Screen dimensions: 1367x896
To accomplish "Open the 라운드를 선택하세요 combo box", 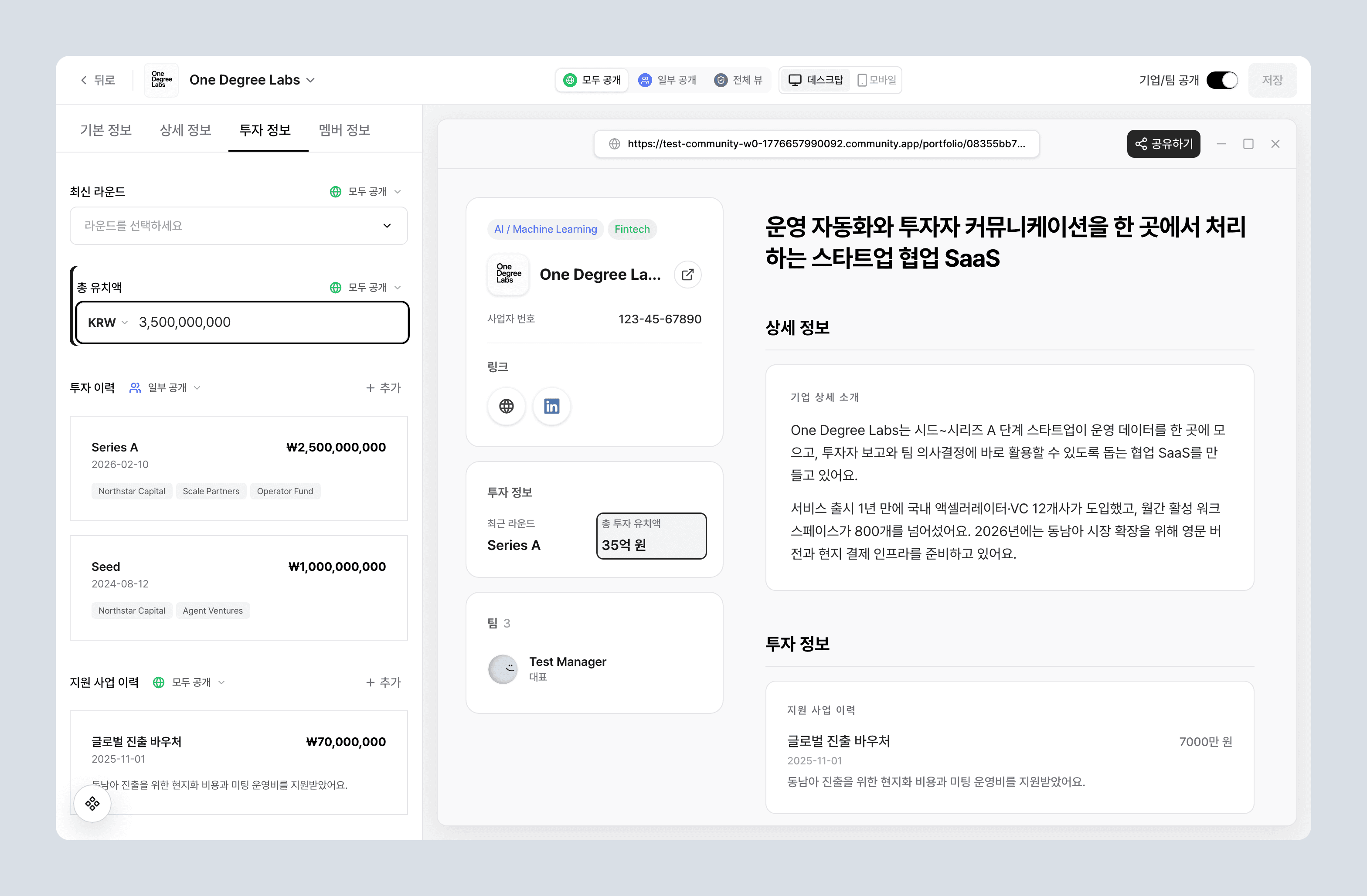I will 238,226.
